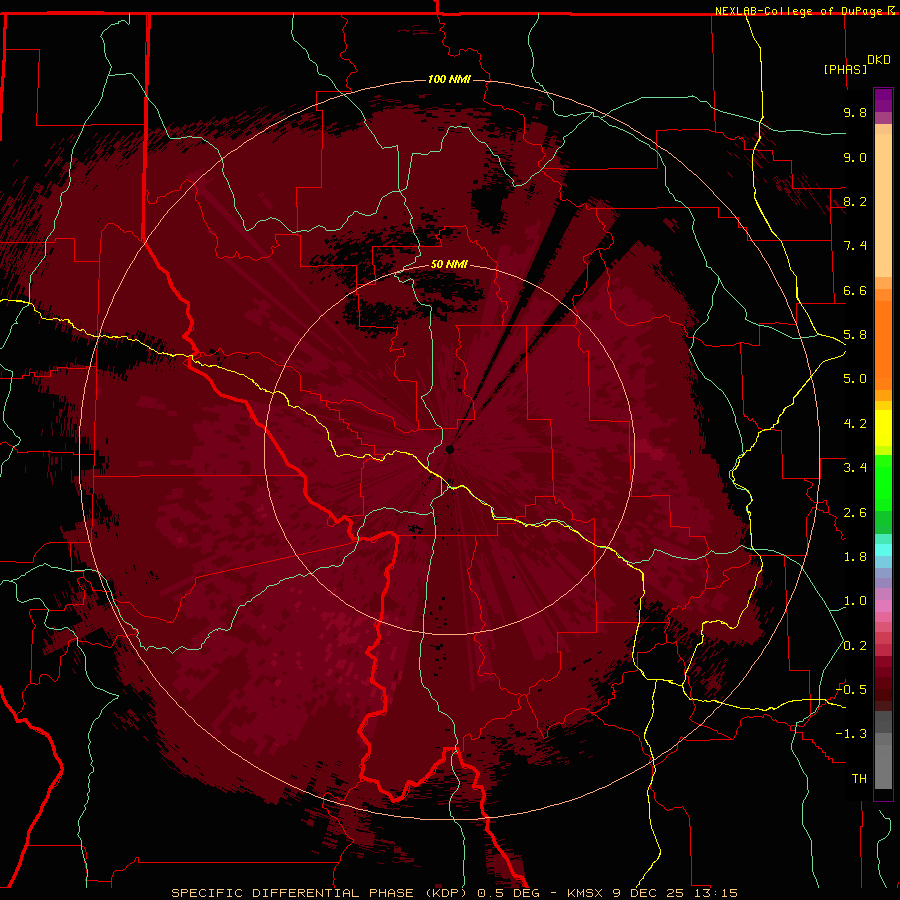The height and width of the screenshot is (900, 900).
Task: Click the 2.6 value on color scale
Action: pyautogui.click(x=855, y=513)
